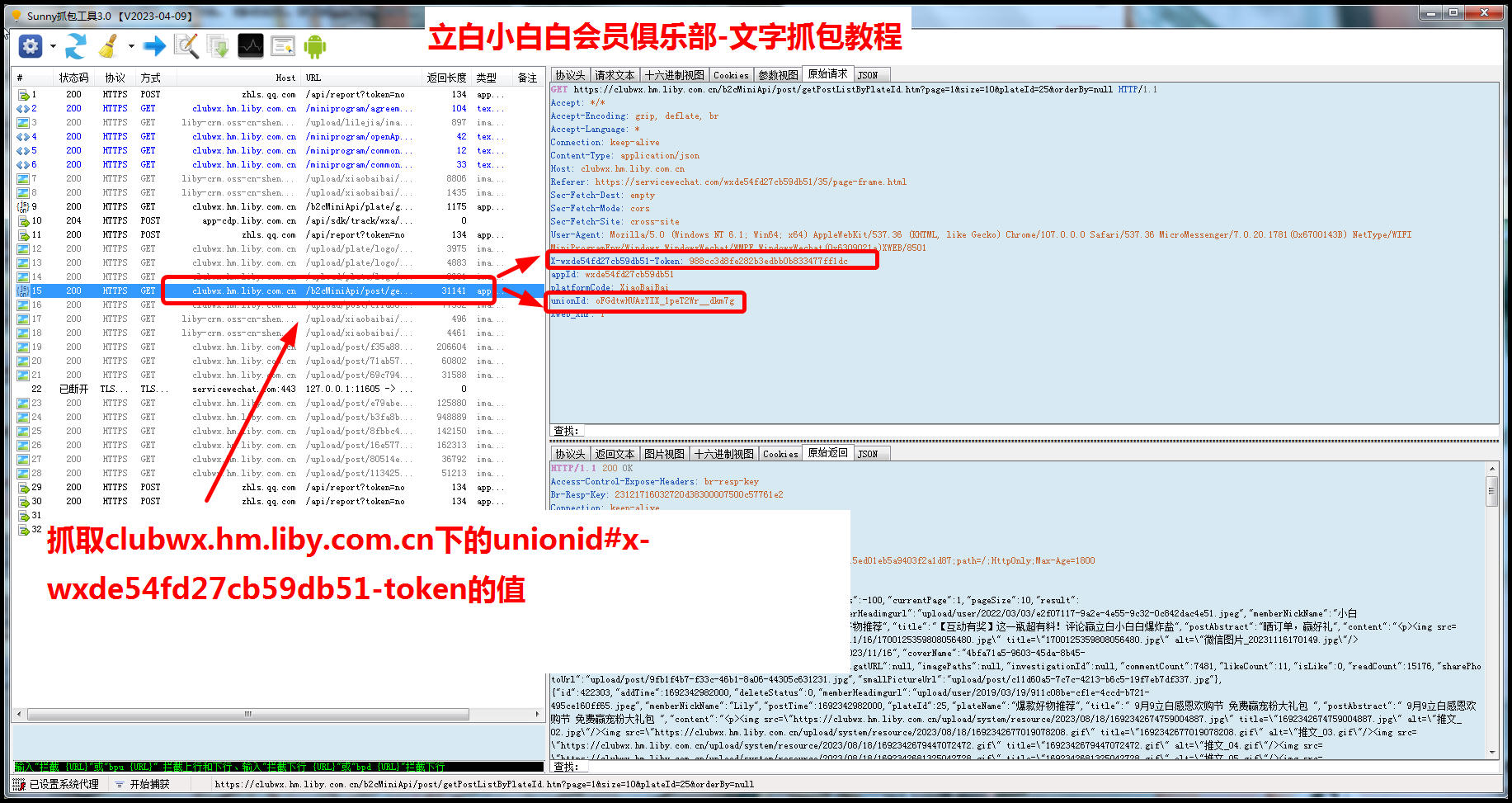Viewport: 1512px width, 803px height.
Task: Click 已设置系统代理 status label
Action: tap(64, 785)
